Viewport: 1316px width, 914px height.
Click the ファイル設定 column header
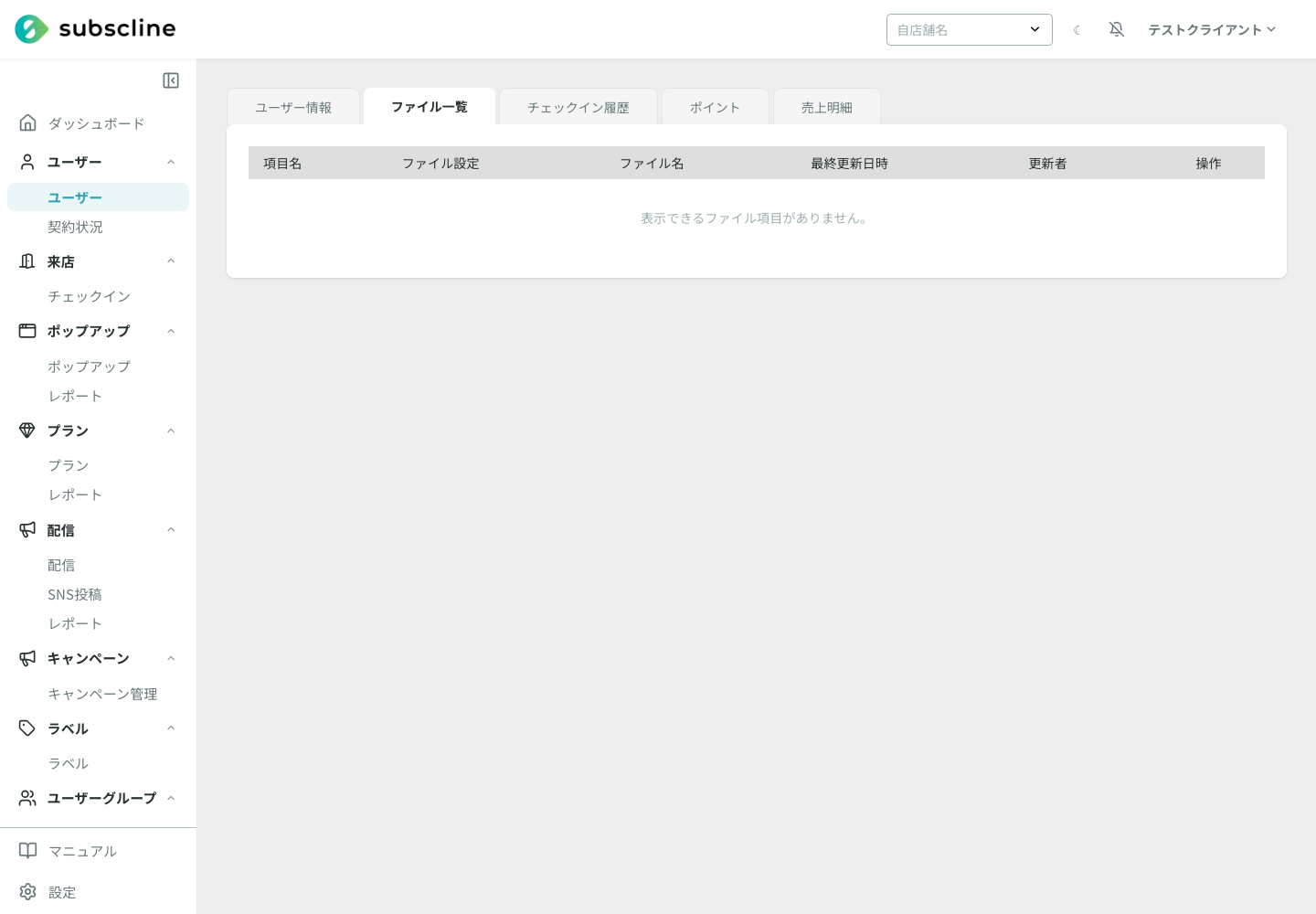pyautogui.click(x=440, y=163)
